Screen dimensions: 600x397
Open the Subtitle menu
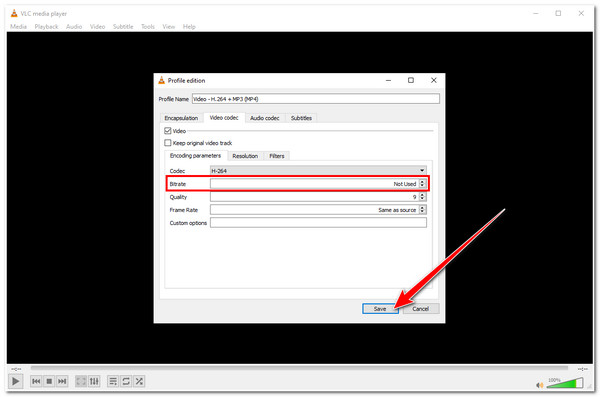coord(123,26)
